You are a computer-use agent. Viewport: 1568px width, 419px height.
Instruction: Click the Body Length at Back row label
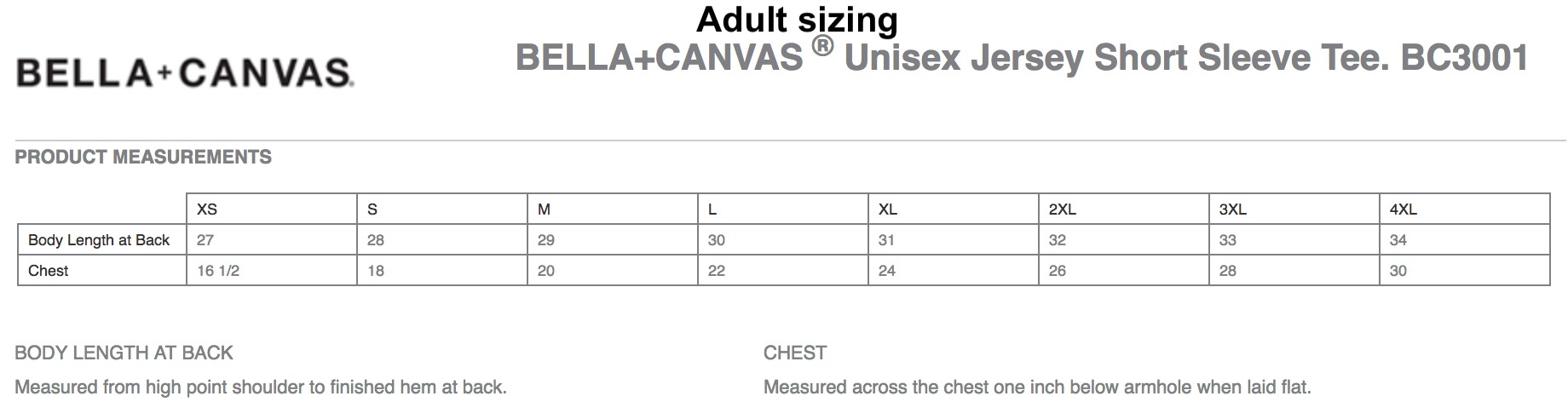(99, 240)
